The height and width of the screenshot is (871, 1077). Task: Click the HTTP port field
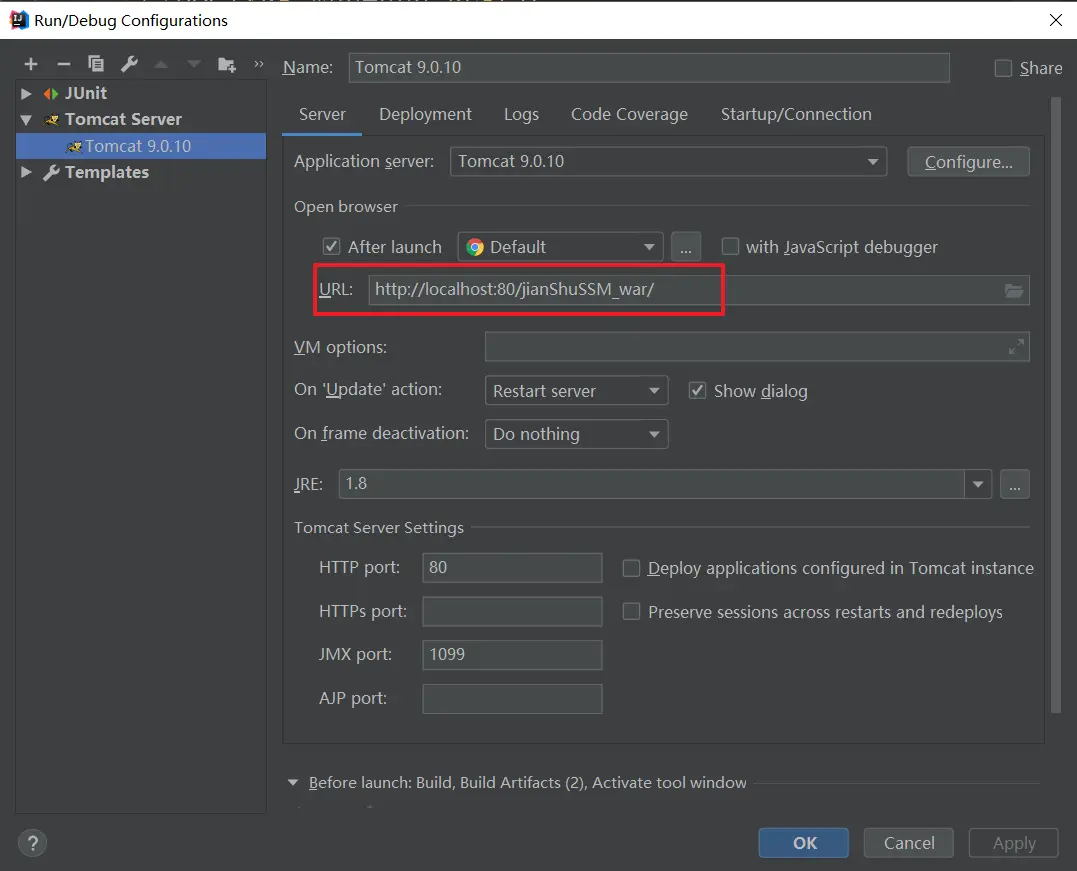pyautogui.click(x=512, y=567)
